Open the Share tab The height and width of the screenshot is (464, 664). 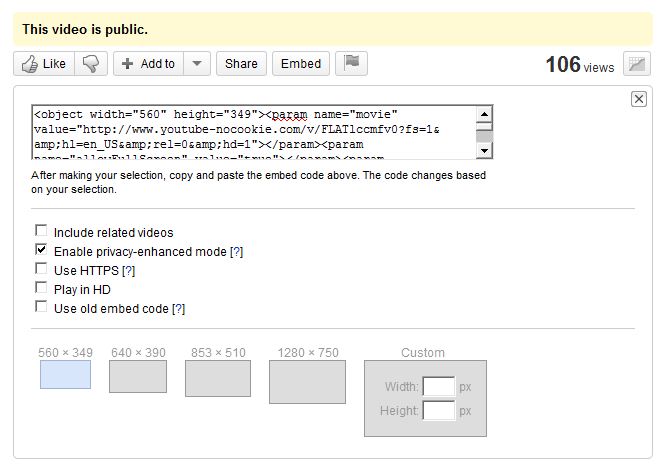[241, 63]
